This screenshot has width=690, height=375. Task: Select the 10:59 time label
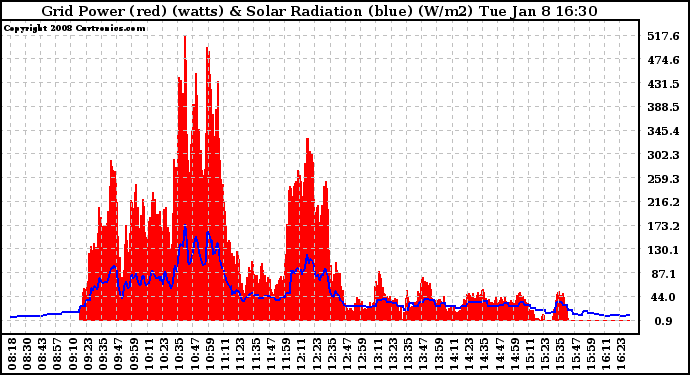click(210, 354)
